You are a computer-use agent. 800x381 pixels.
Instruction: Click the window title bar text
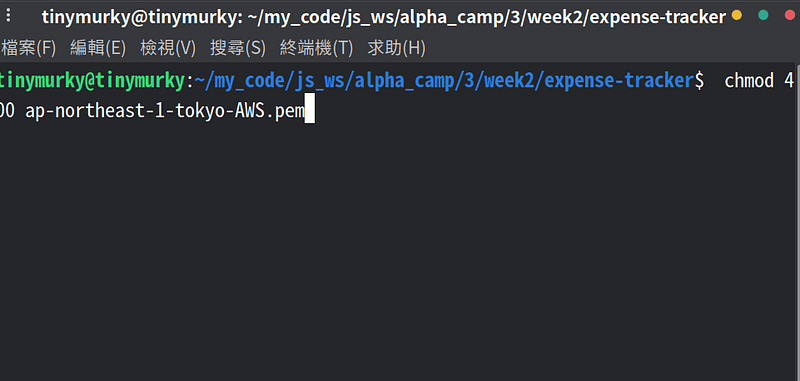click(384, 17)
